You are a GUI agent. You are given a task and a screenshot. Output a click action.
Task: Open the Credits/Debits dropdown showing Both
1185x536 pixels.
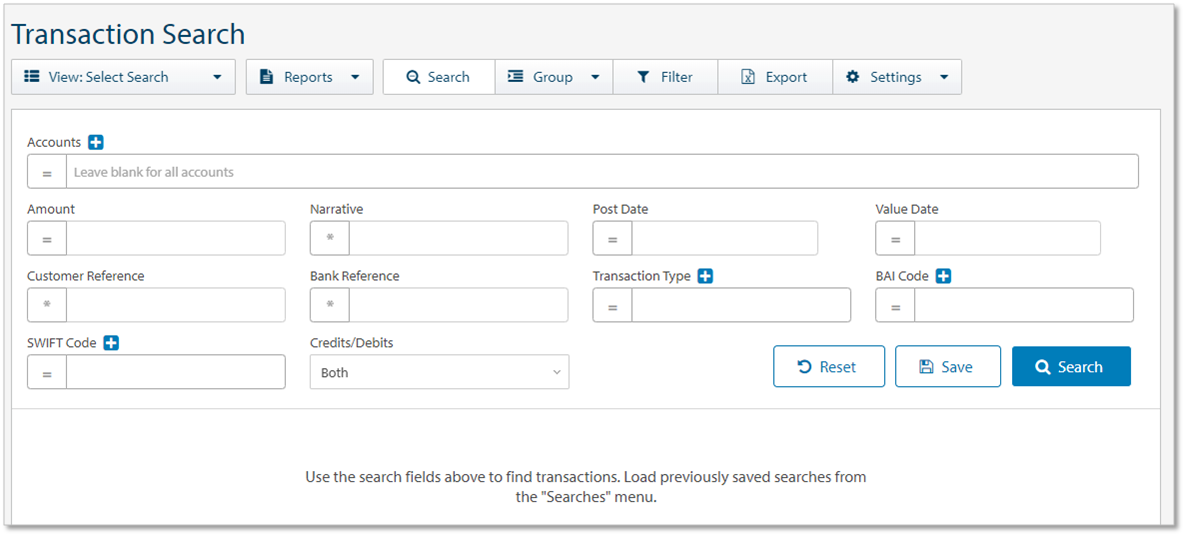pos(439,372)
